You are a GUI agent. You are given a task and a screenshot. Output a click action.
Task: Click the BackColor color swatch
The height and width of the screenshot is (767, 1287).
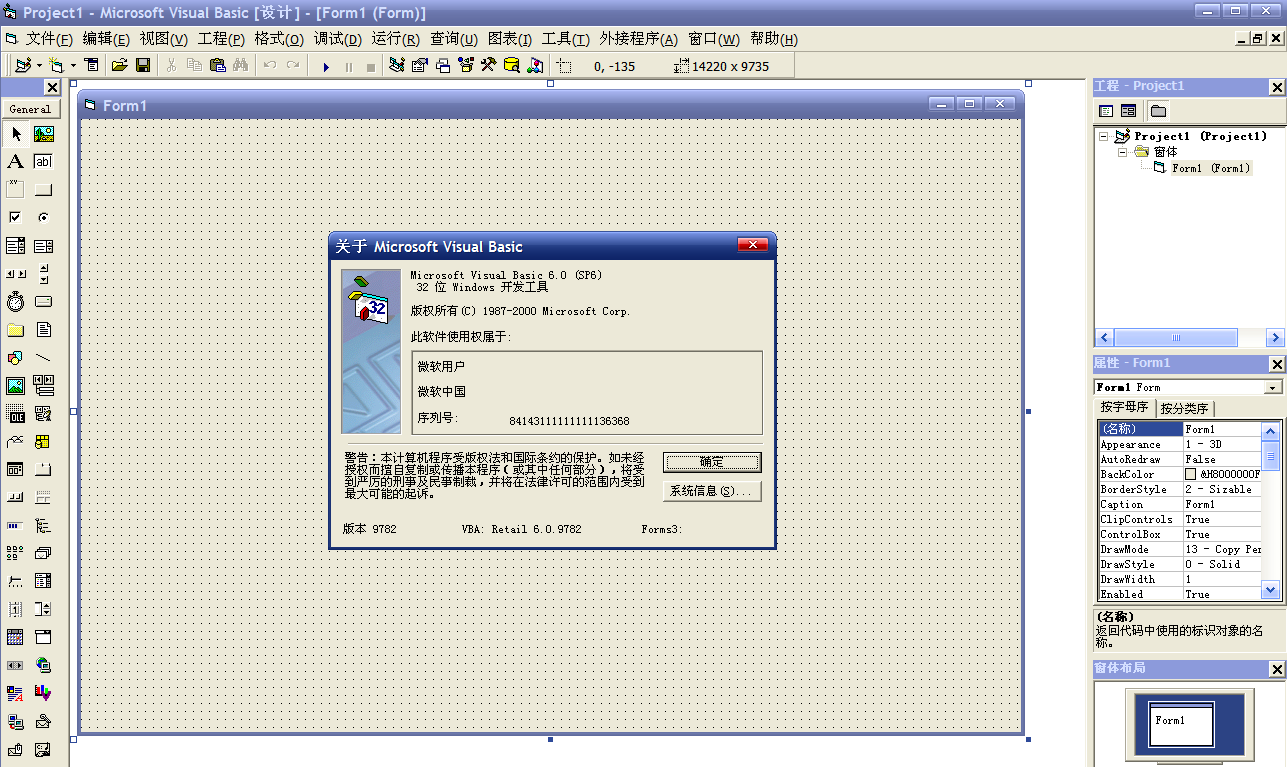click(x=1191, y=474)
